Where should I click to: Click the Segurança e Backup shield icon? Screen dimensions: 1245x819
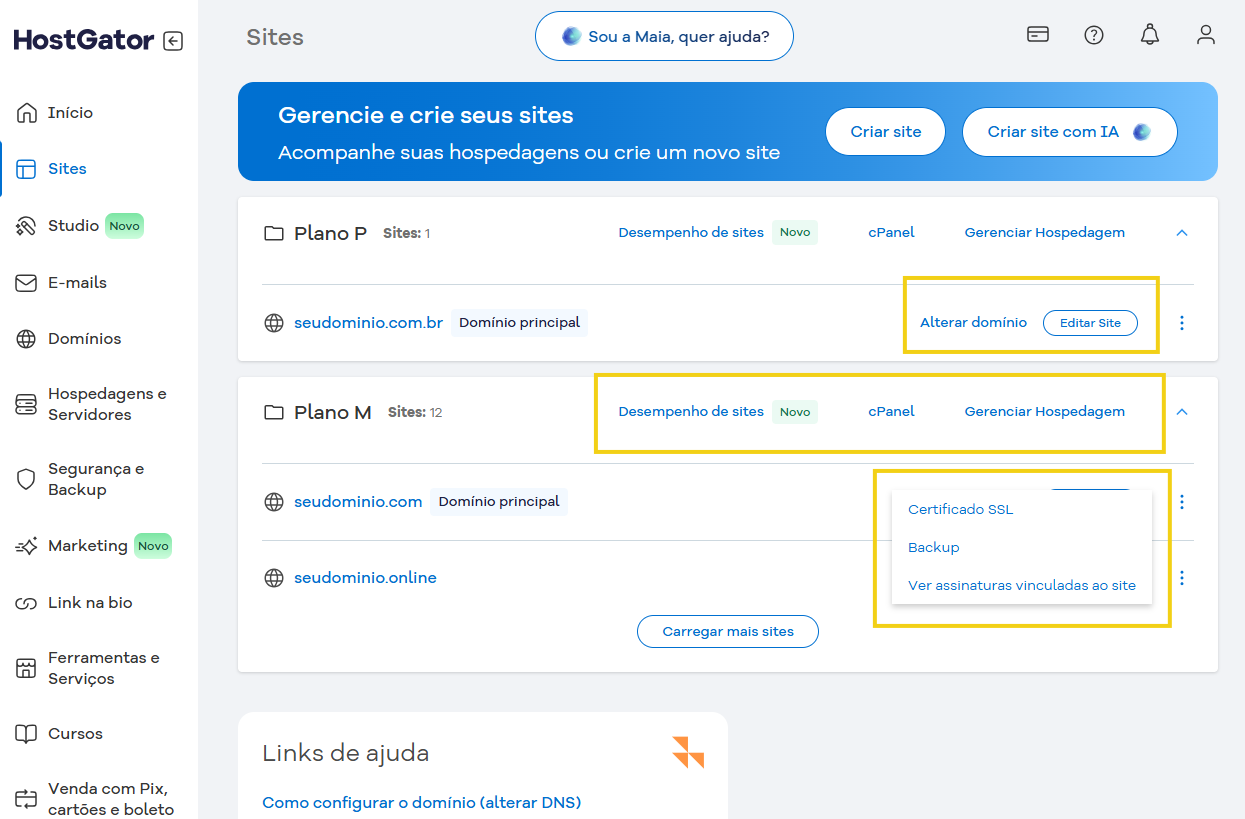27,479
